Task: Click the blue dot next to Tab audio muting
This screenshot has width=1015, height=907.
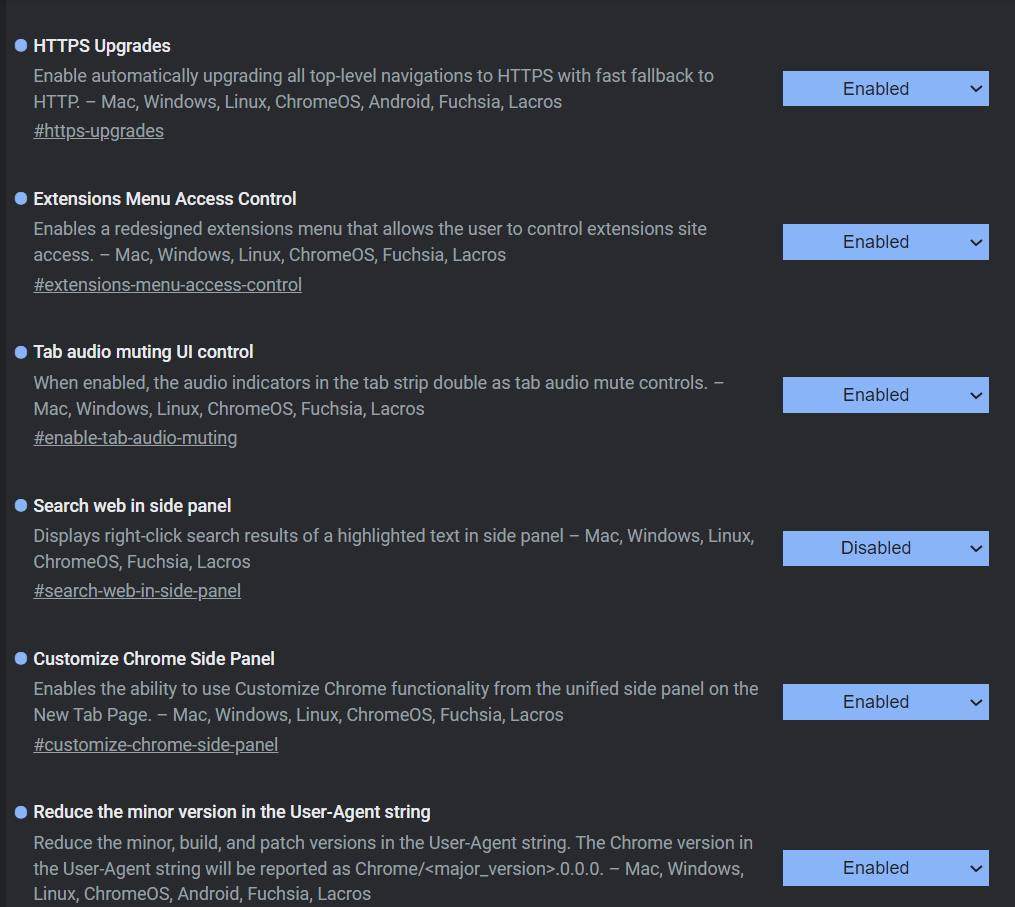Action: [21, 352]
